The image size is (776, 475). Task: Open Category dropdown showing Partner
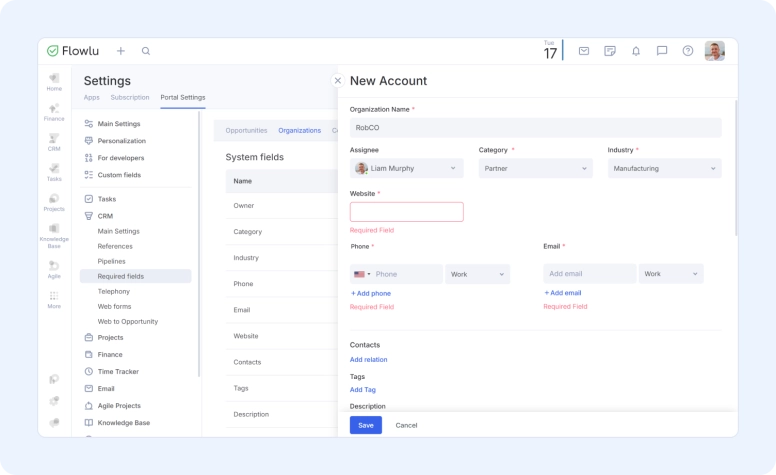pos(535,168)
